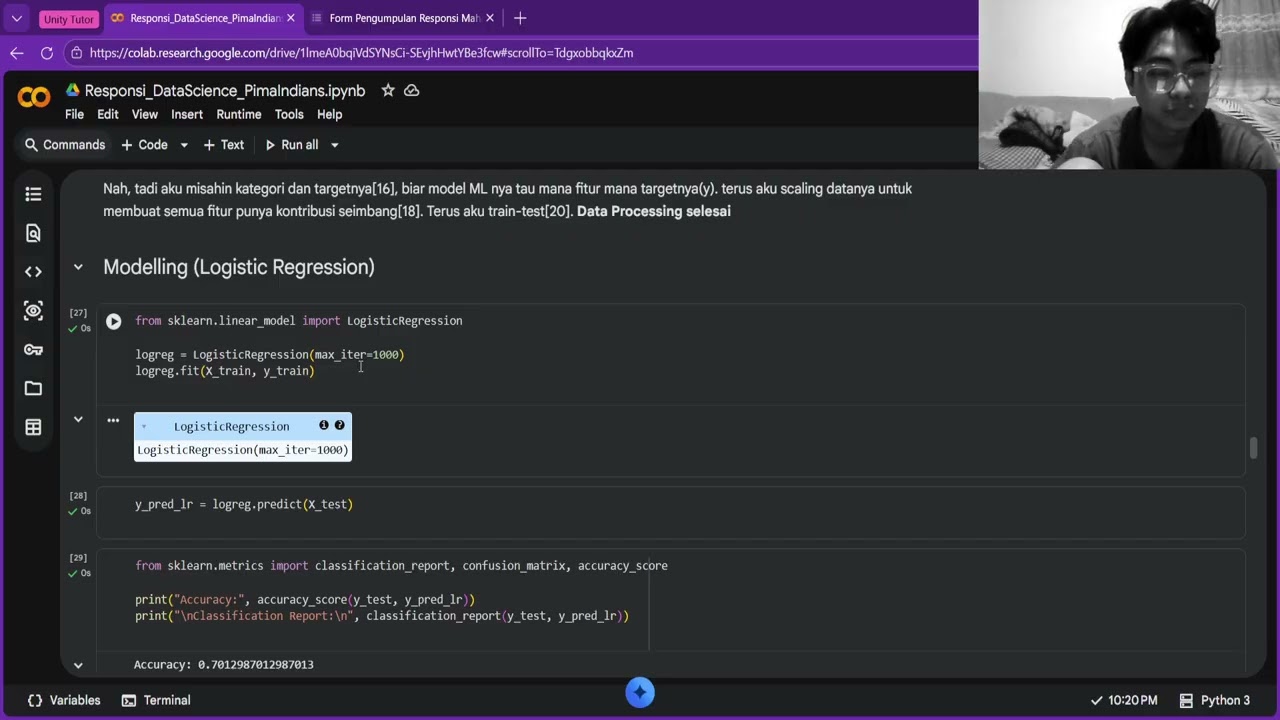Go back with the browser back arrow
Screen dimensions: 1280x720
[16, 53]
